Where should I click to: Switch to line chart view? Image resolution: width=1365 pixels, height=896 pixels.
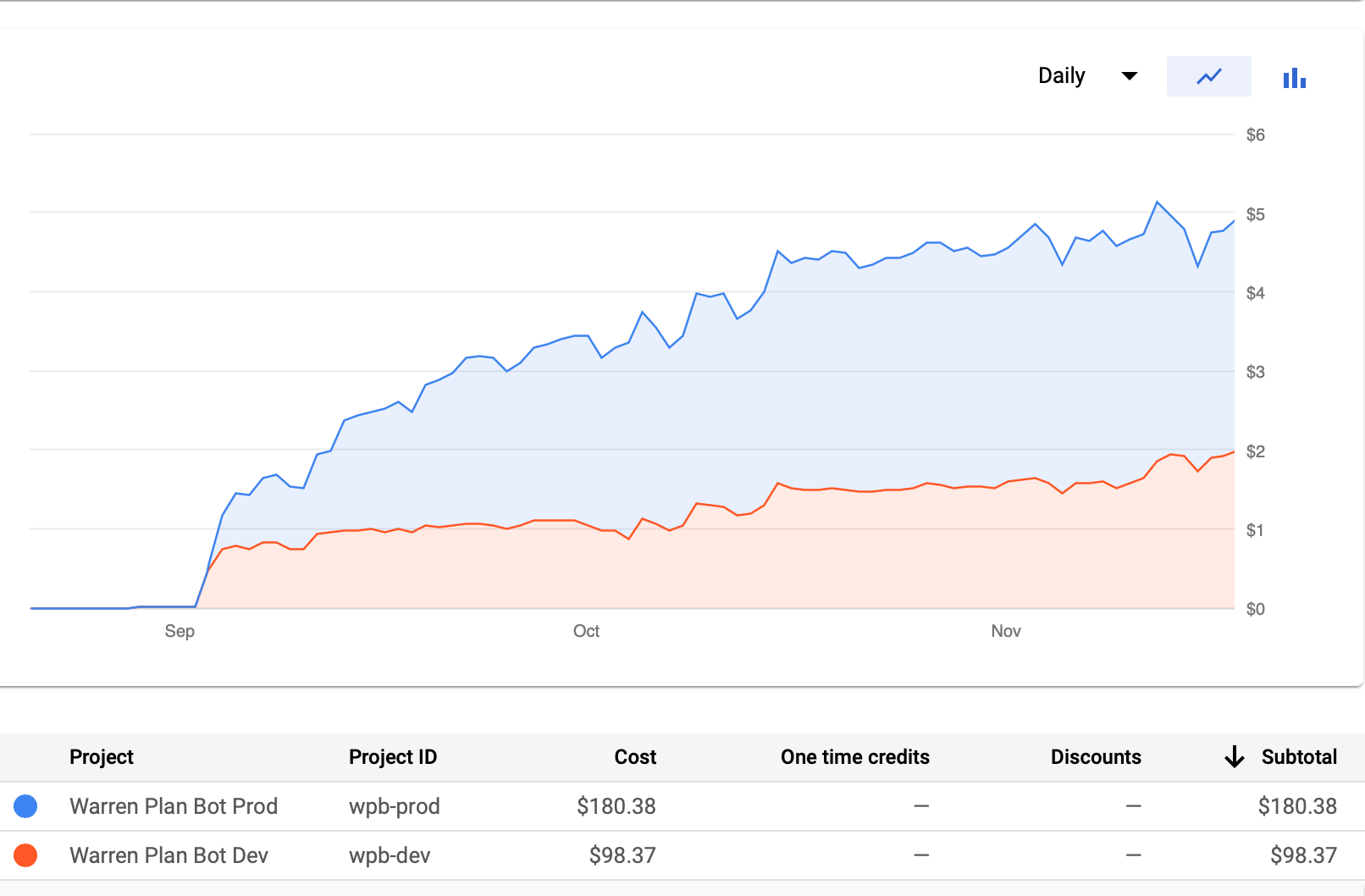click(1208, 76)
